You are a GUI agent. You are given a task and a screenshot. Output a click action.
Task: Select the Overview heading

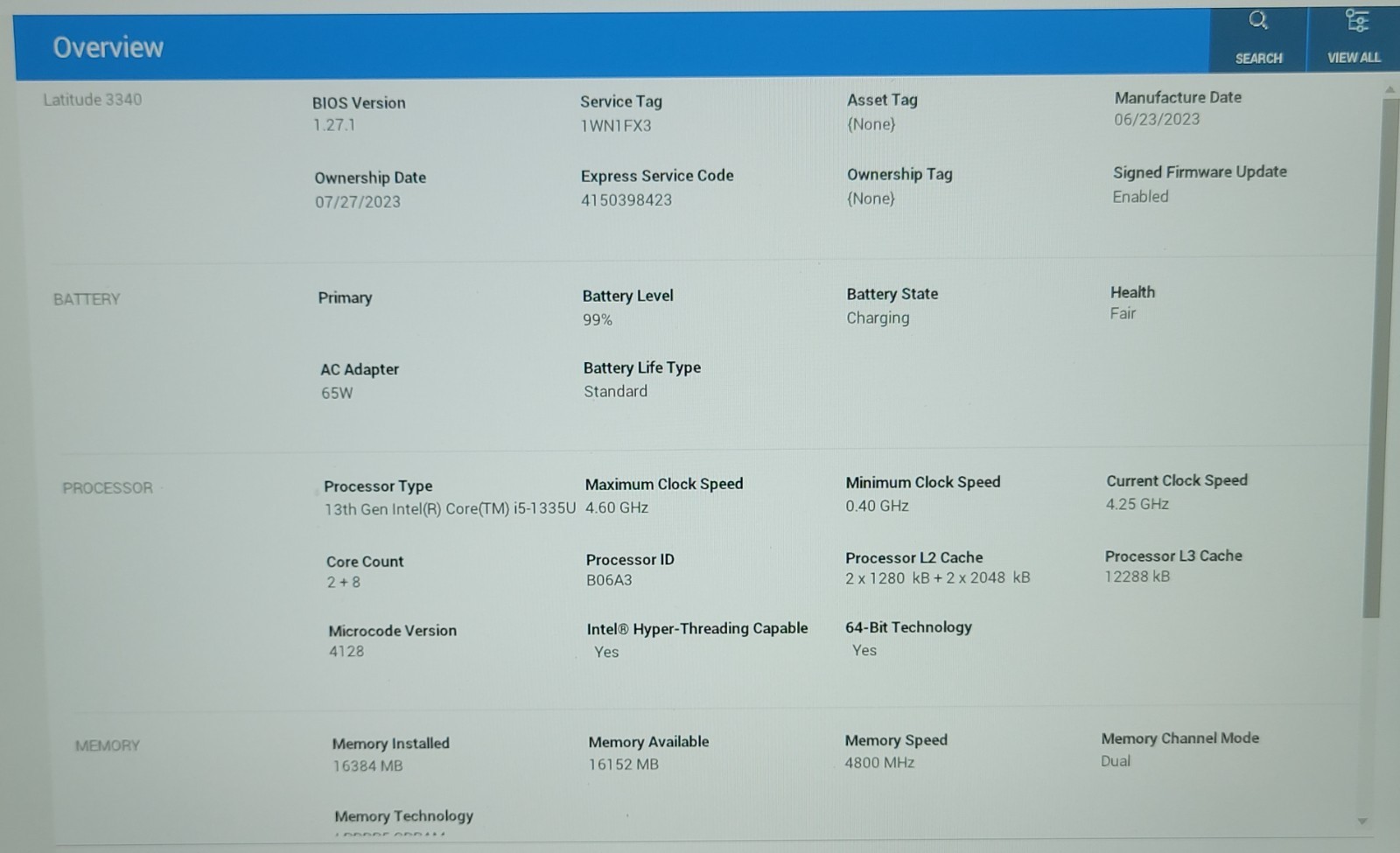tap(108, 47)
